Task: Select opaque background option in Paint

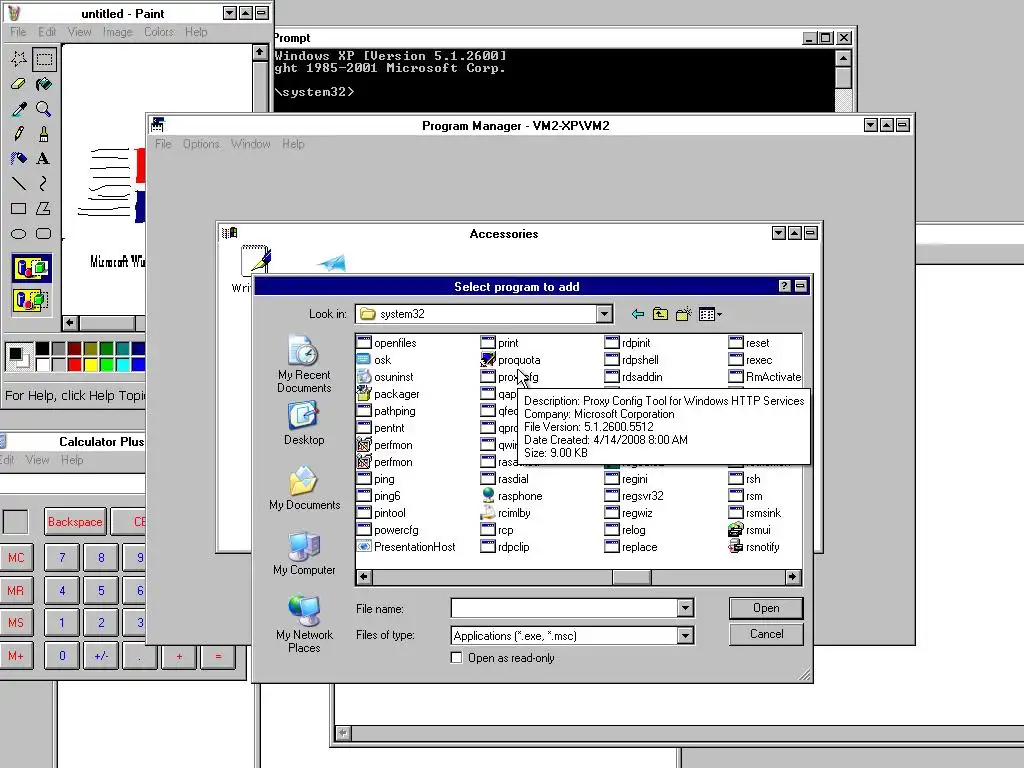Action: 31,268
